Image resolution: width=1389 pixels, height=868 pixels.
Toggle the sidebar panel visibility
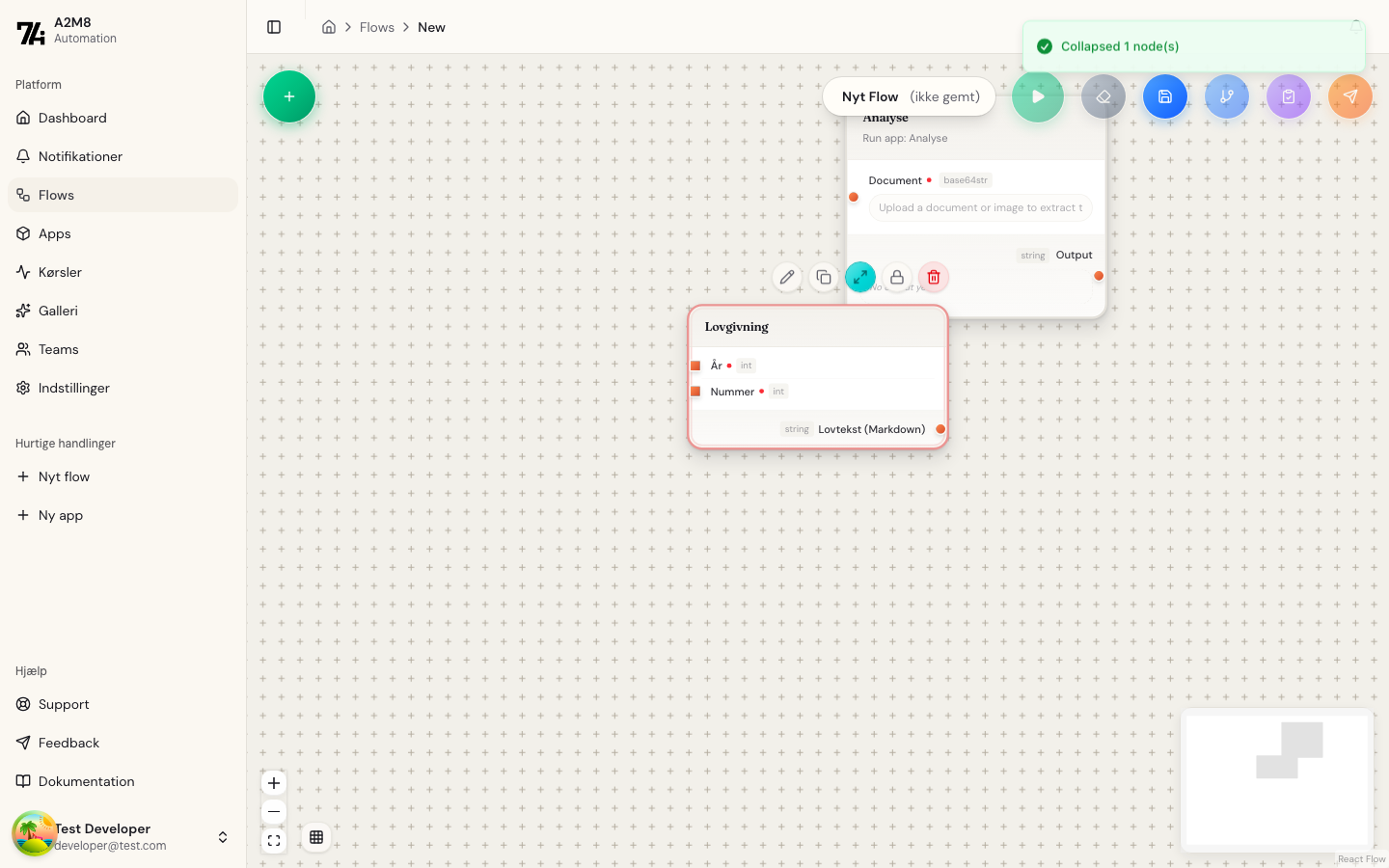(x=274, y=27)
